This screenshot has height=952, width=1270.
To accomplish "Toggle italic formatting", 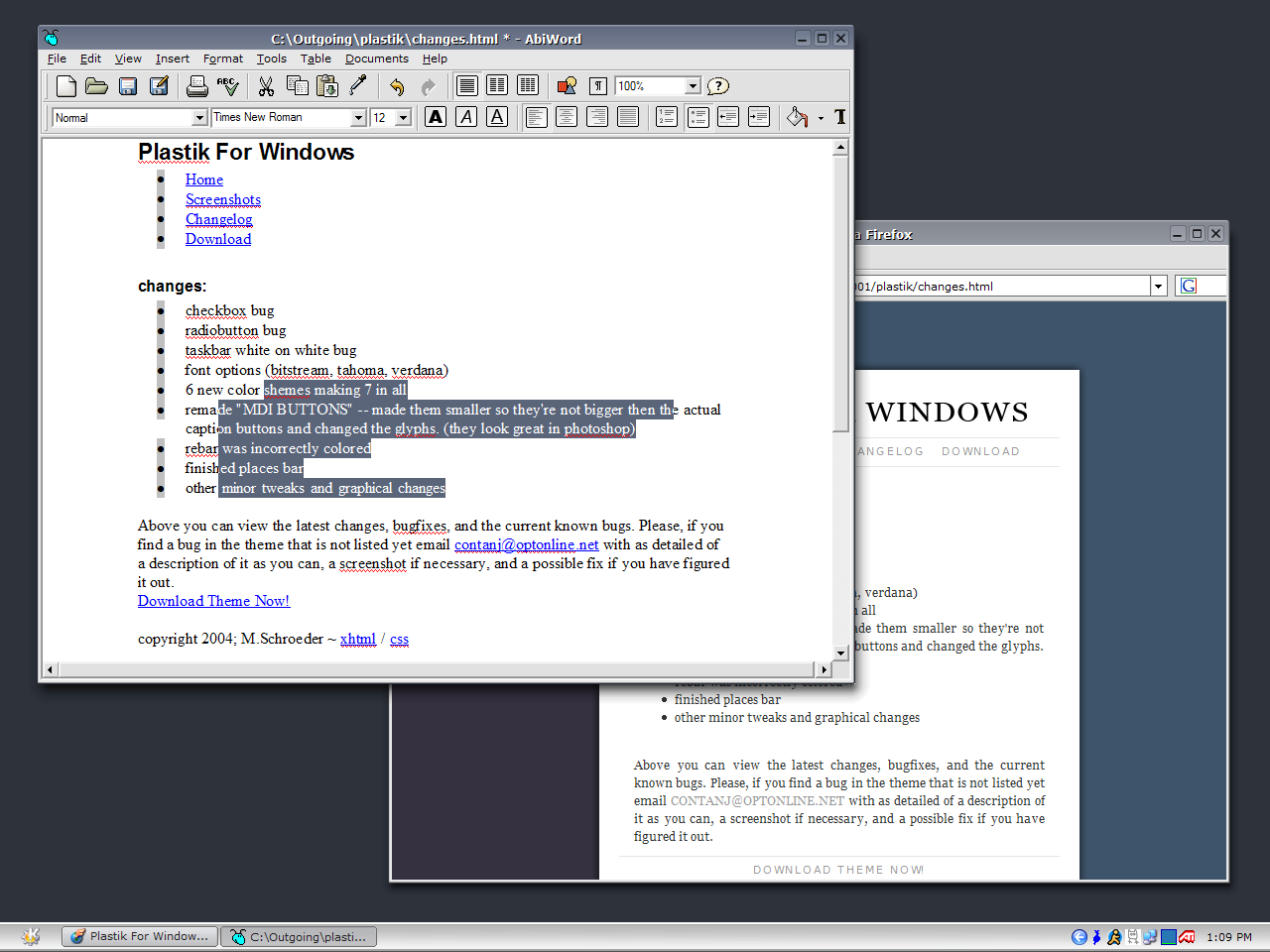I will tap(466, 117).
